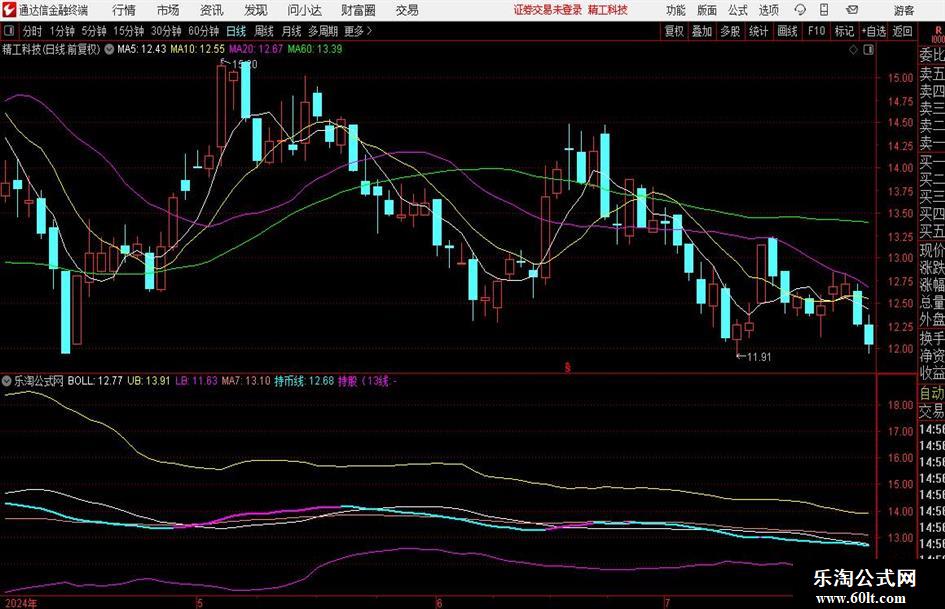Open the 画线 drawing tools
The image size is (945, 609).
[788, 31]
